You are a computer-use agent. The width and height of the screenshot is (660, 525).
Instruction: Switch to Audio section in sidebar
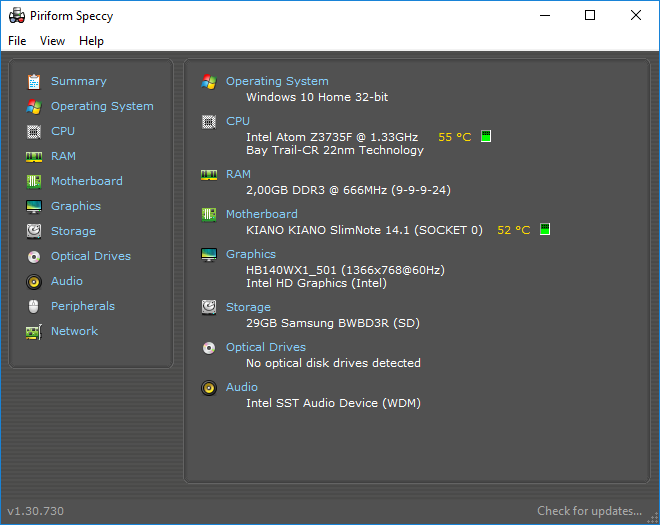pos(67,281)
